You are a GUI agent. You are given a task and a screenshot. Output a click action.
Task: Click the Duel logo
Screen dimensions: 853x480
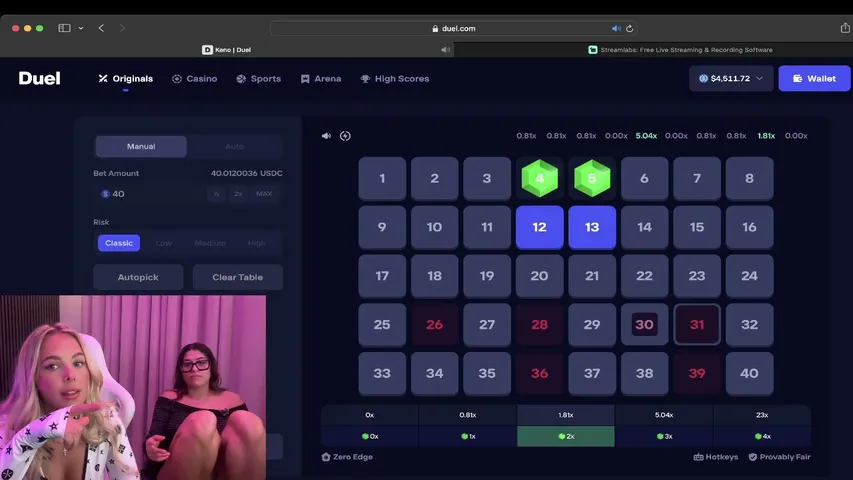(40, 78)
